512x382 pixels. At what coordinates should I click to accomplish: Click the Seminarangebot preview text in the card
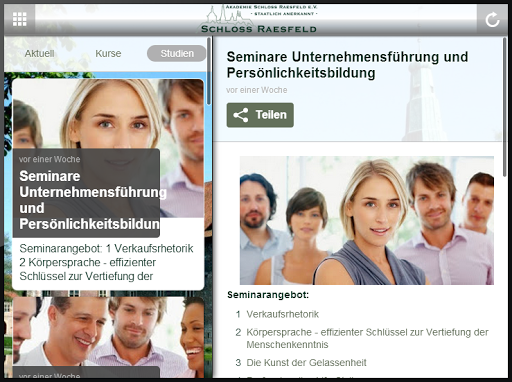(106, 262)
